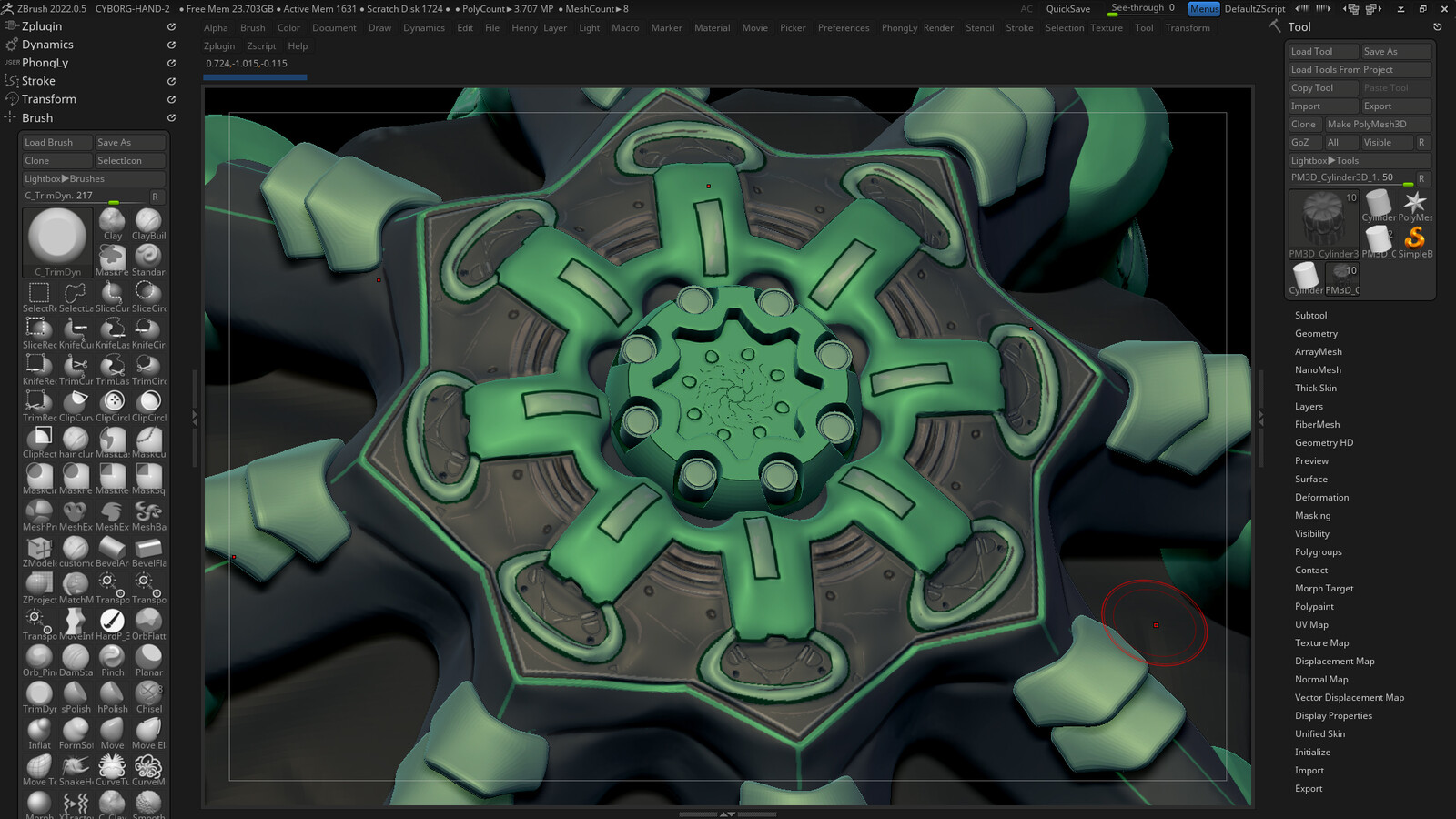
Task: Adjust the See-through slider
Action: click(x=1145, y=8)
